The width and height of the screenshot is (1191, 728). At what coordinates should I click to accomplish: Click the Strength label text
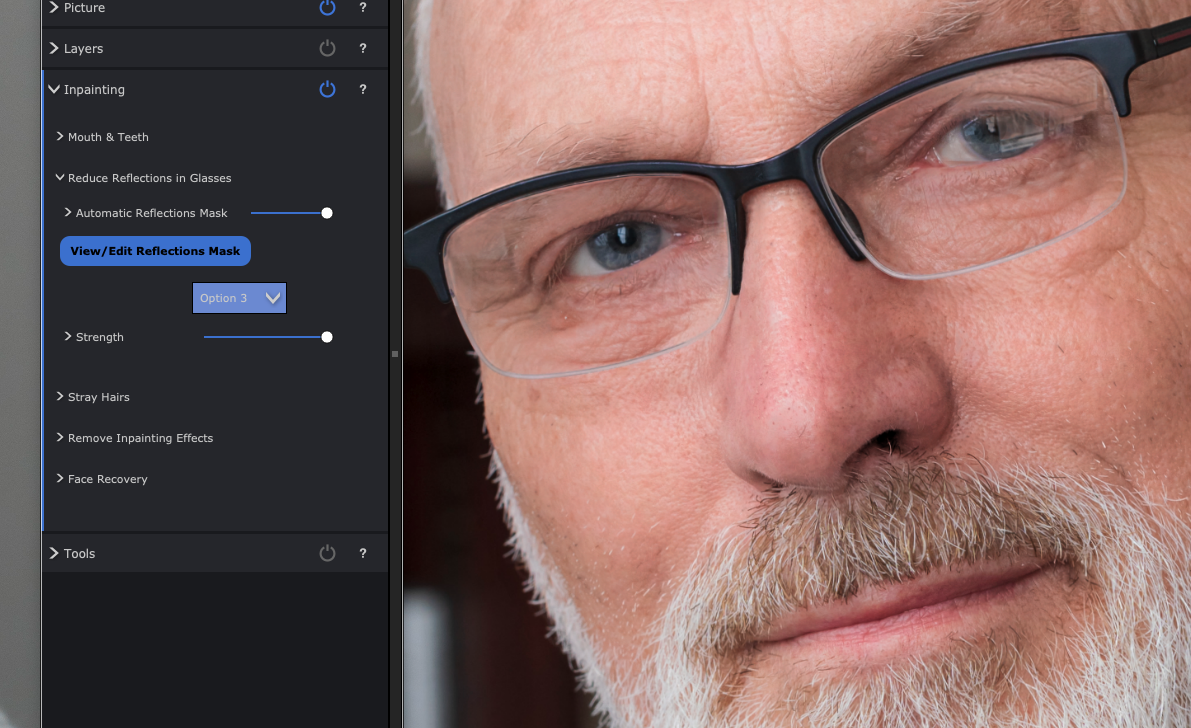click(100, 337)
